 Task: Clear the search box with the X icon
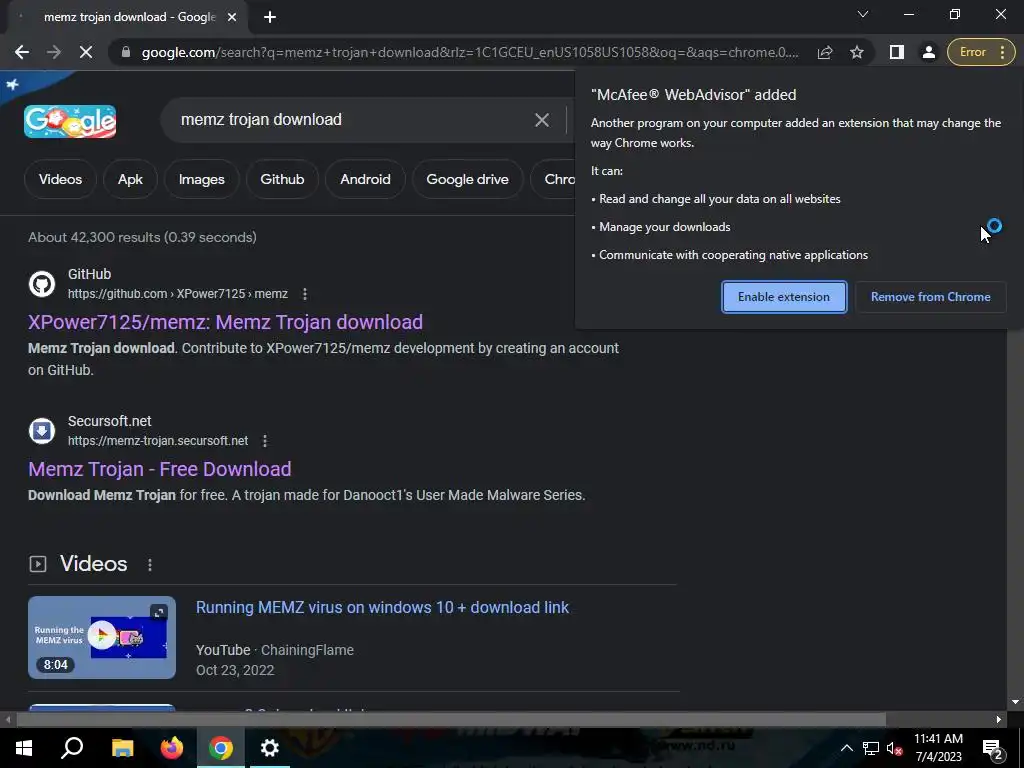(x=541, y=120)
